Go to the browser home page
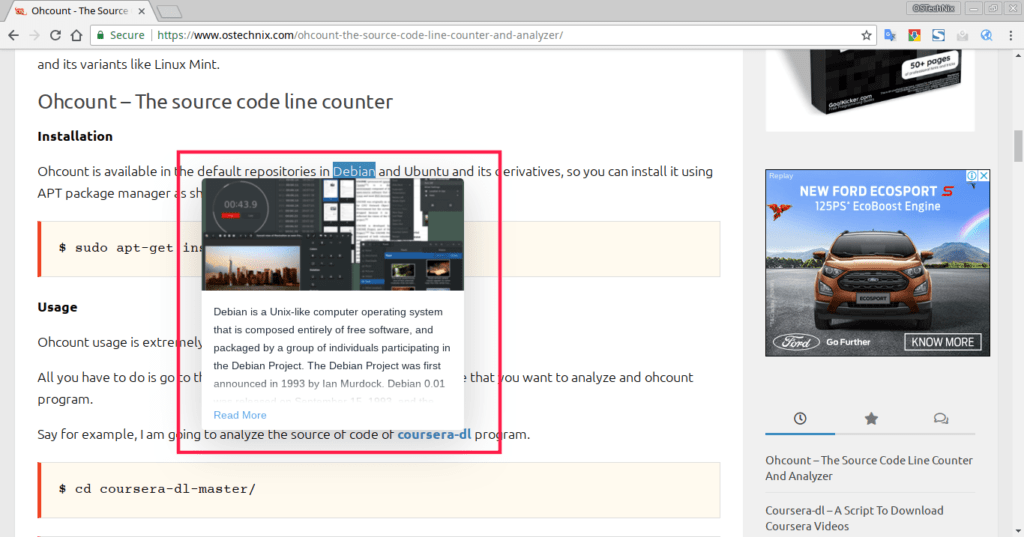Screen dimensions: 1024x537 click(x=76, y=35)
